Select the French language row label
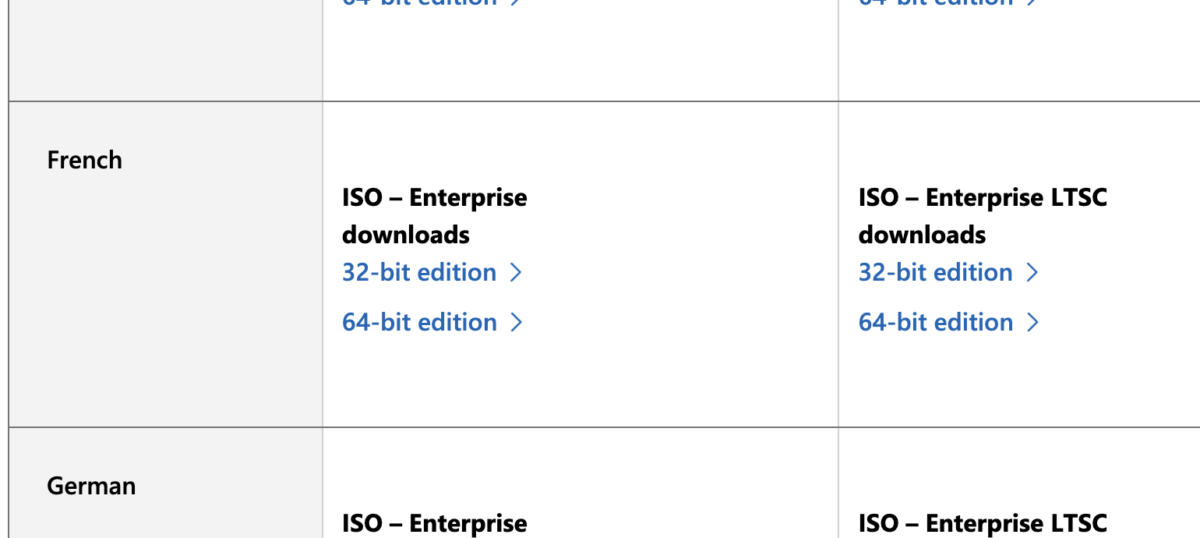 pyautogui.click(x=84, y=160)
